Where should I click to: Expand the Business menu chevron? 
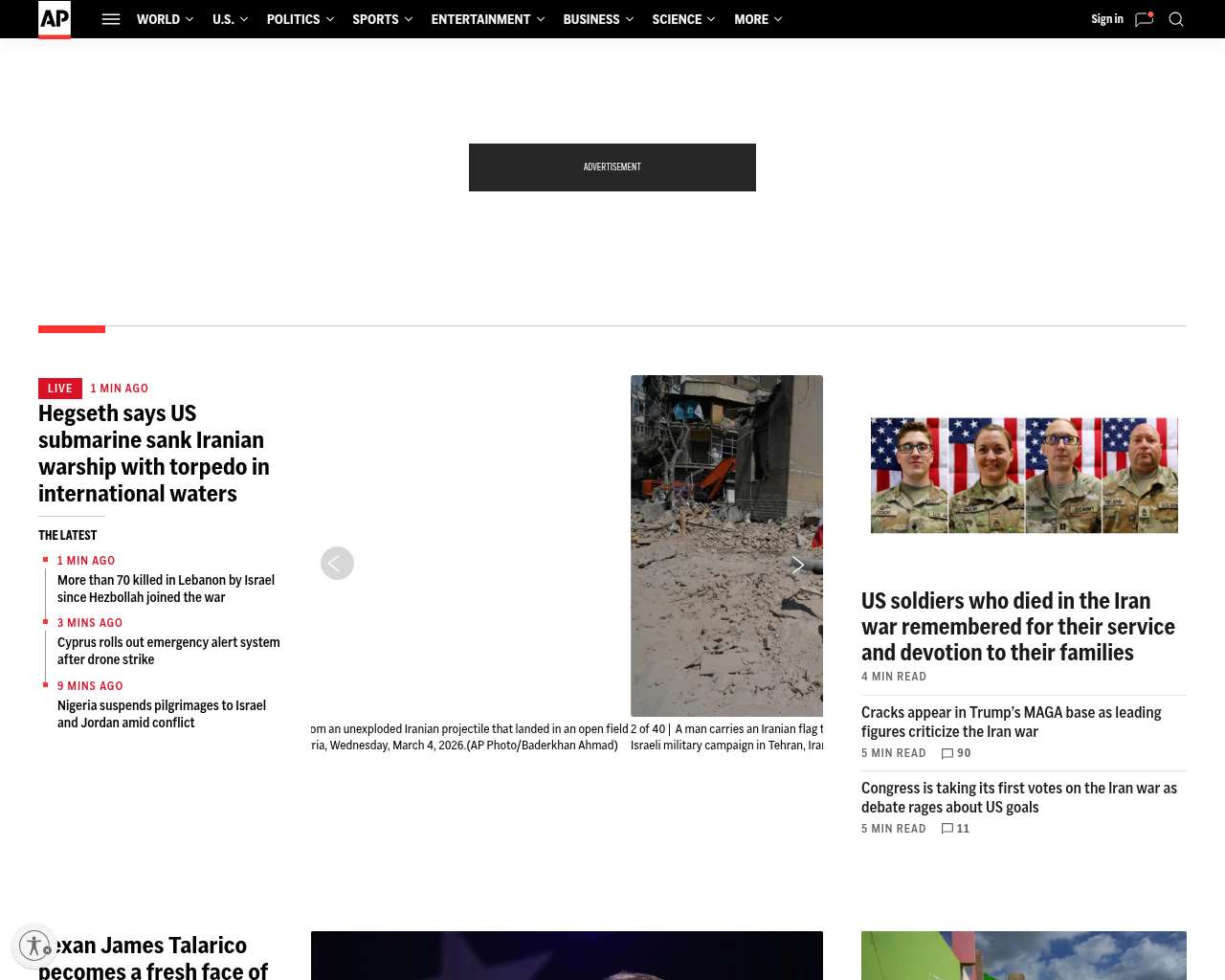pos(630,19)
